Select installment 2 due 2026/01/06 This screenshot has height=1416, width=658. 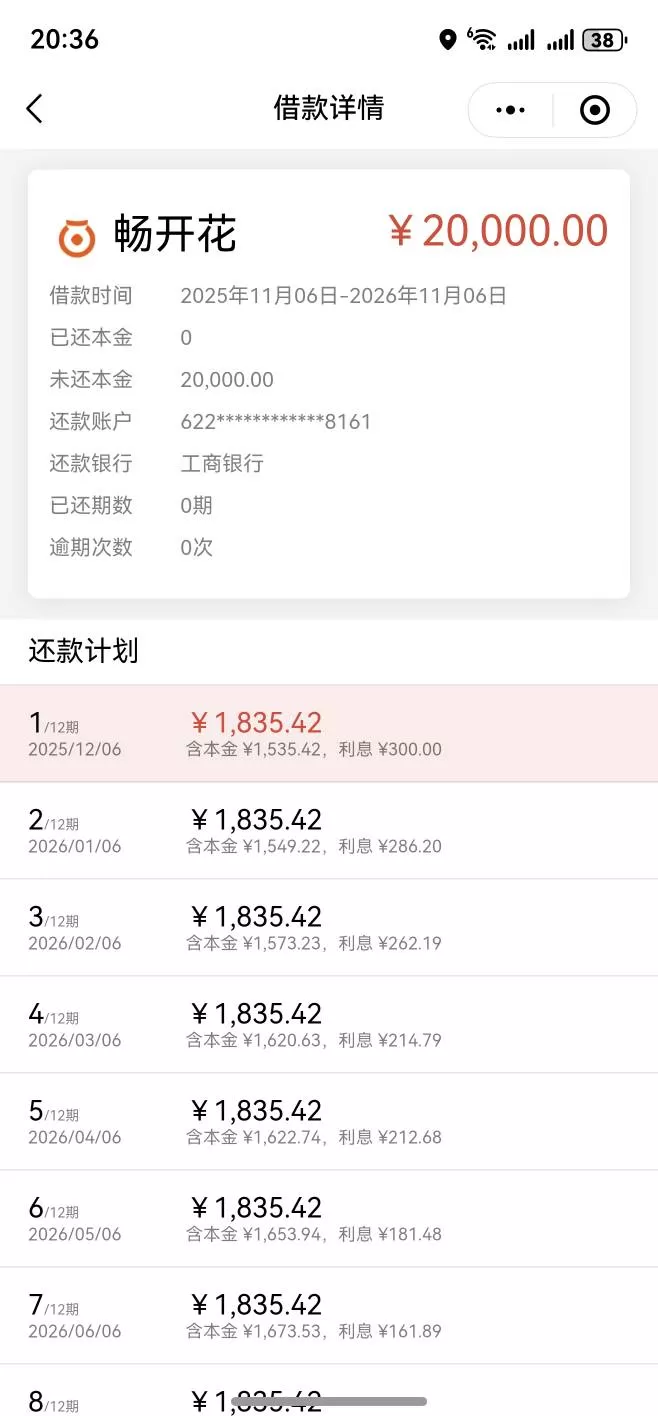coord(329,828)
